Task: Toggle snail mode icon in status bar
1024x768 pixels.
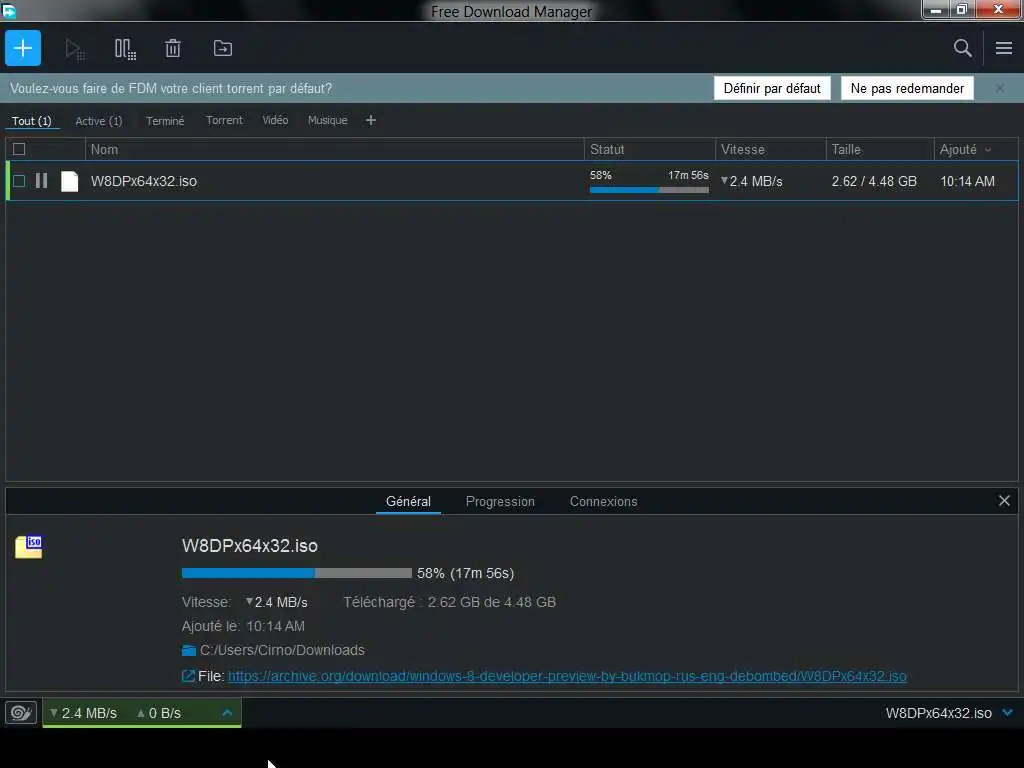Action: coord(21,712)
